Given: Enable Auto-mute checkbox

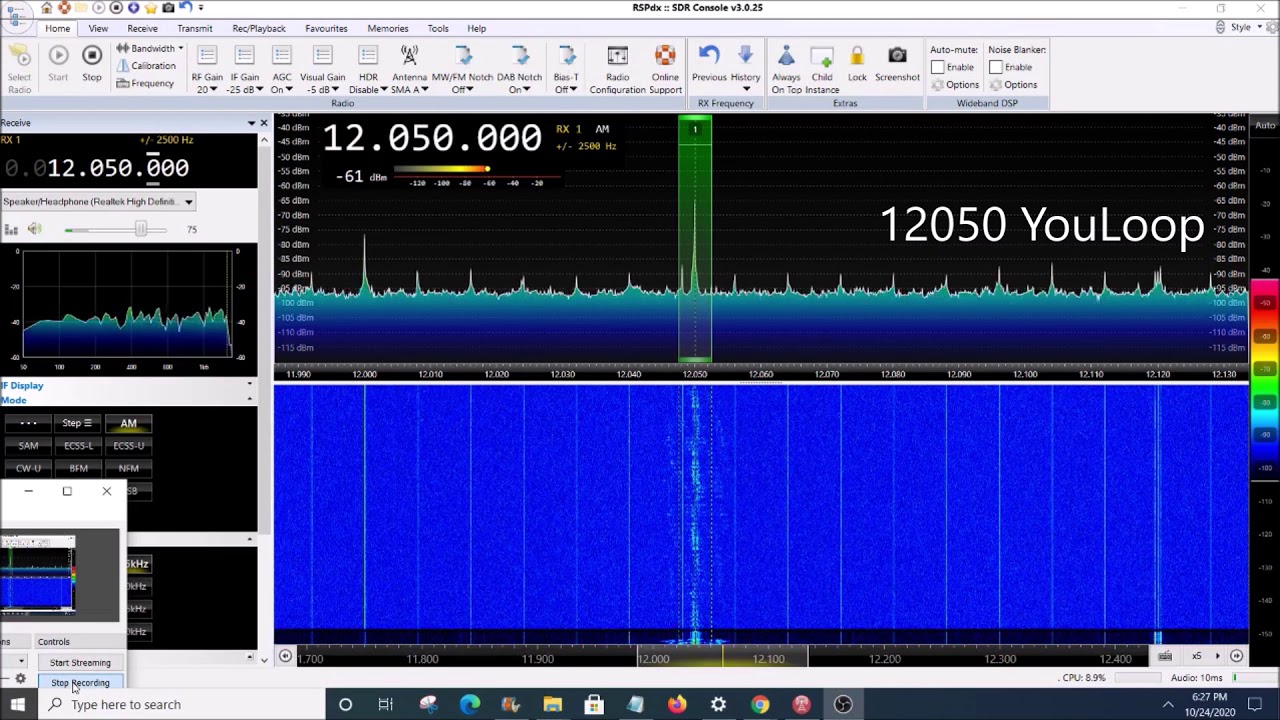Looking at the screenshot, I should [x=937, y=67].
